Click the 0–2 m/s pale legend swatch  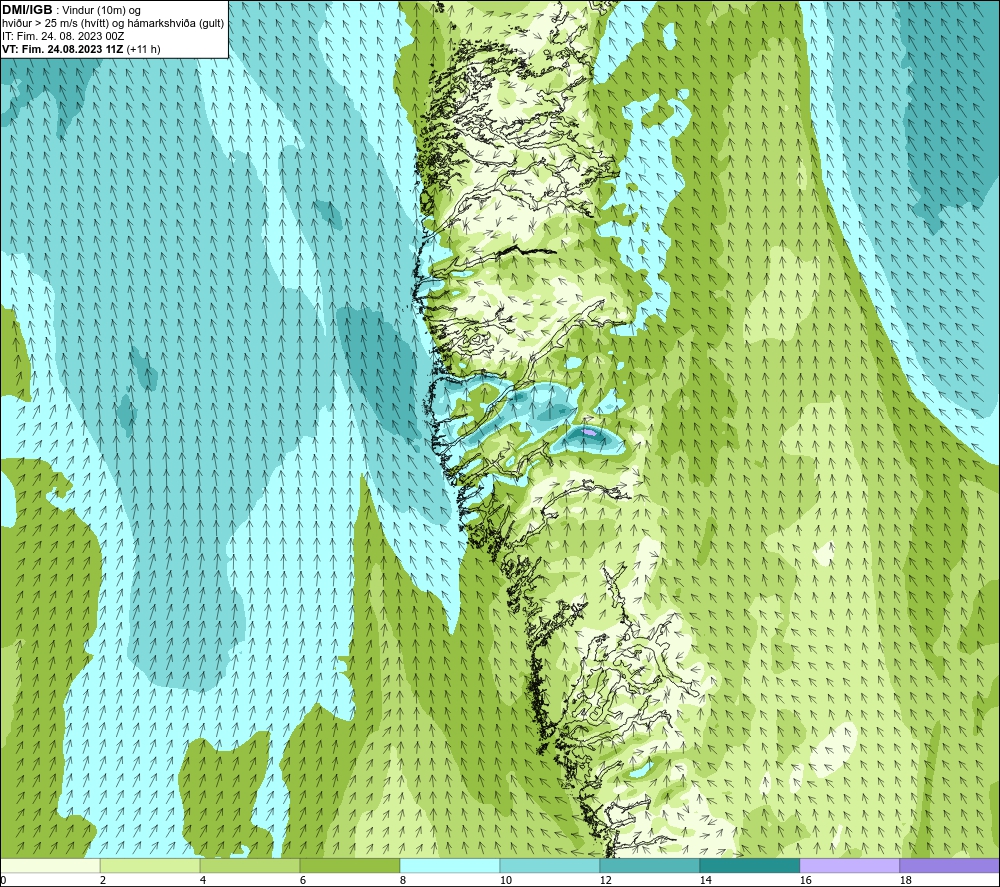pos(50,866)
